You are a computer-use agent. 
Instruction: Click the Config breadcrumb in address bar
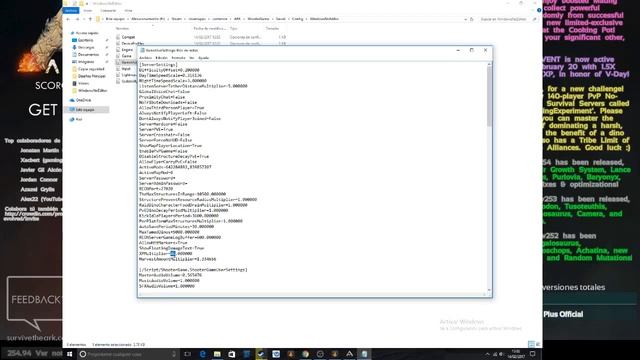pos(298,19)
